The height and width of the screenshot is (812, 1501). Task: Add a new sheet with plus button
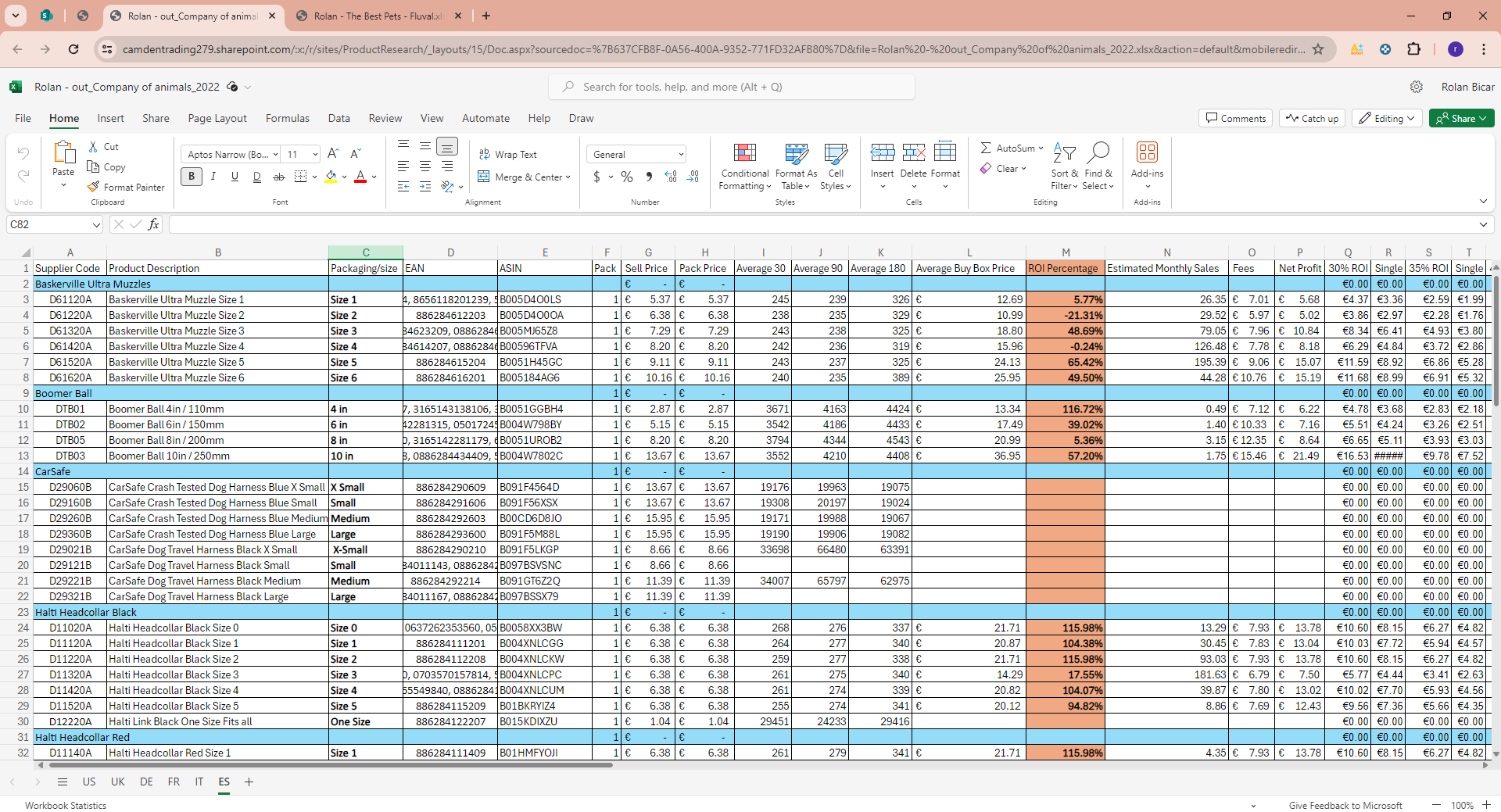(x=249, y=782)
